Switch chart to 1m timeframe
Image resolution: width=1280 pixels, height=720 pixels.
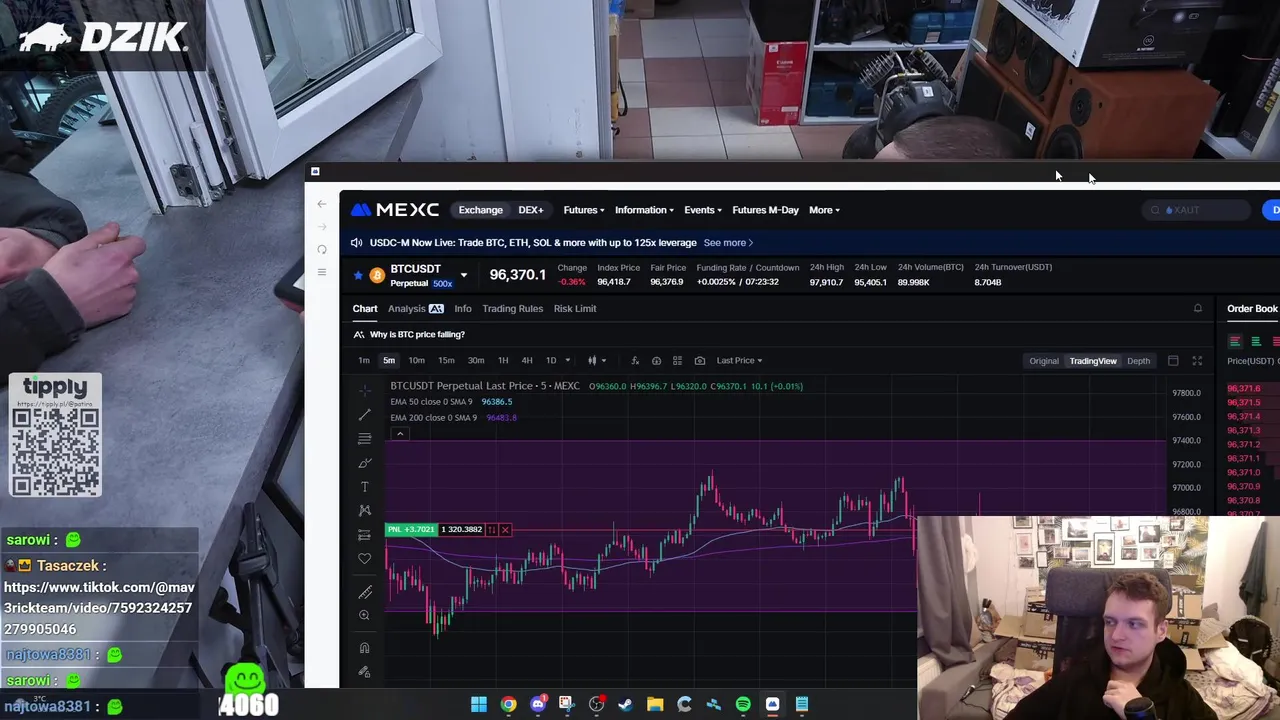(x=364, y=360)
